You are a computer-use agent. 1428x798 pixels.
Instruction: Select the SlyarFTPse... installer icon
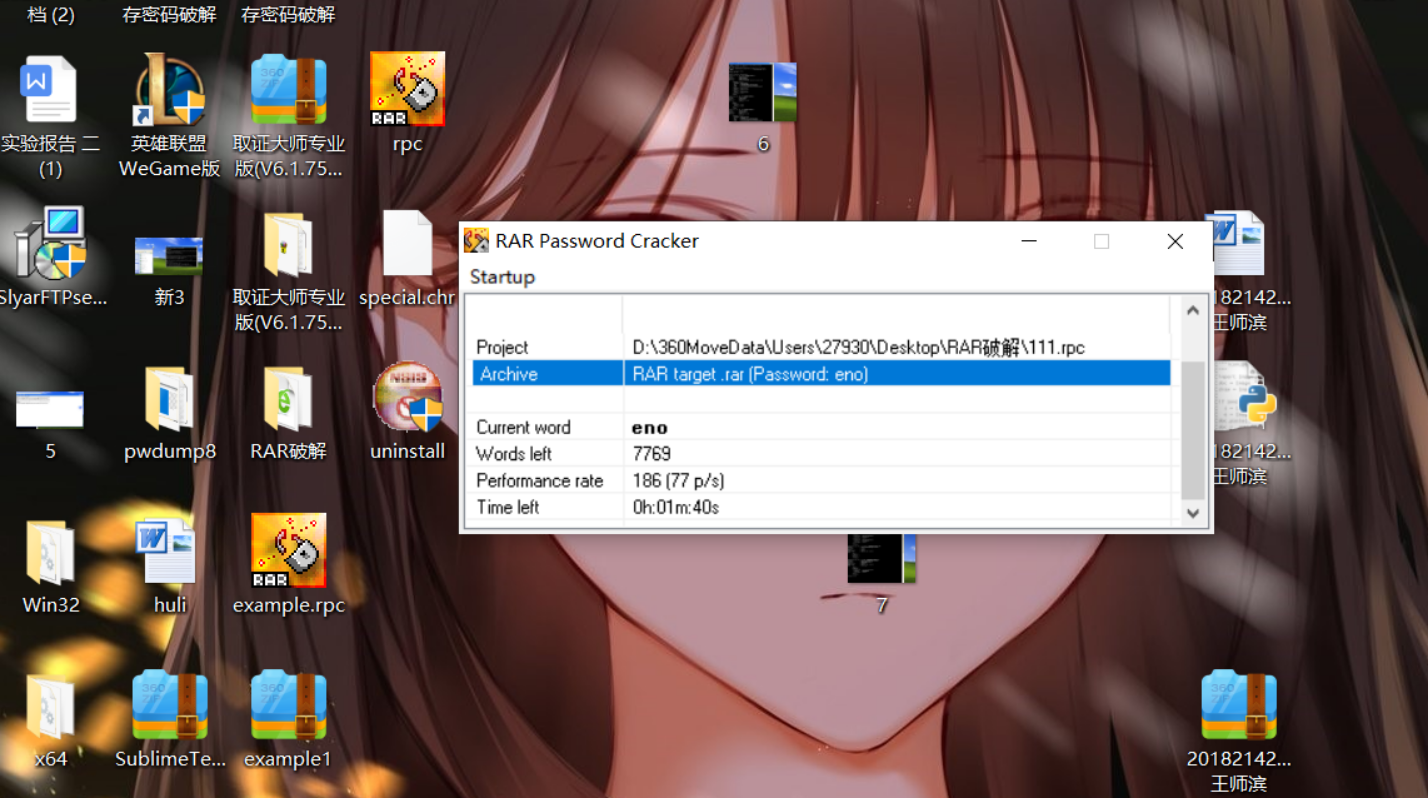[50, 243]
